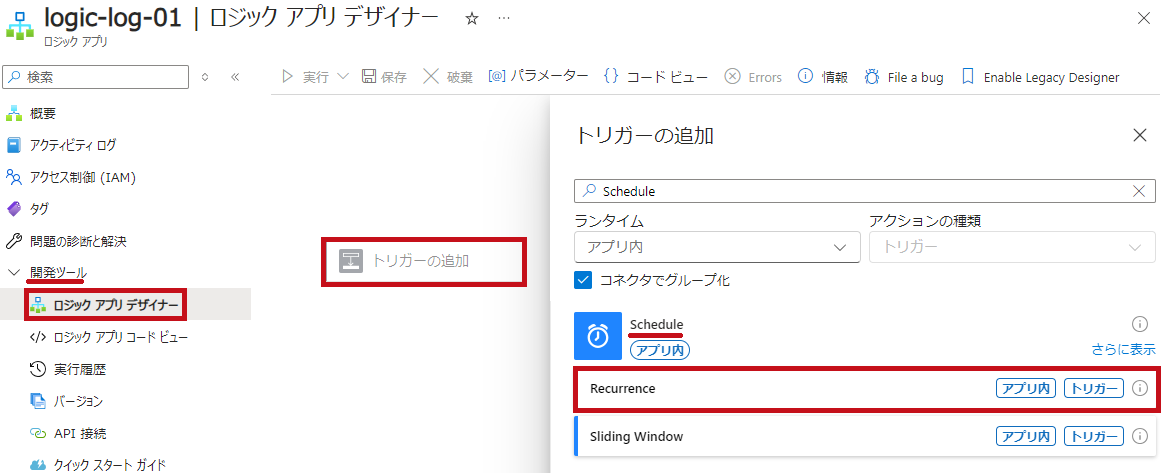Switch to コード ビュー from toolbar
Viewport: 1162px width, 473px height.
656,77
